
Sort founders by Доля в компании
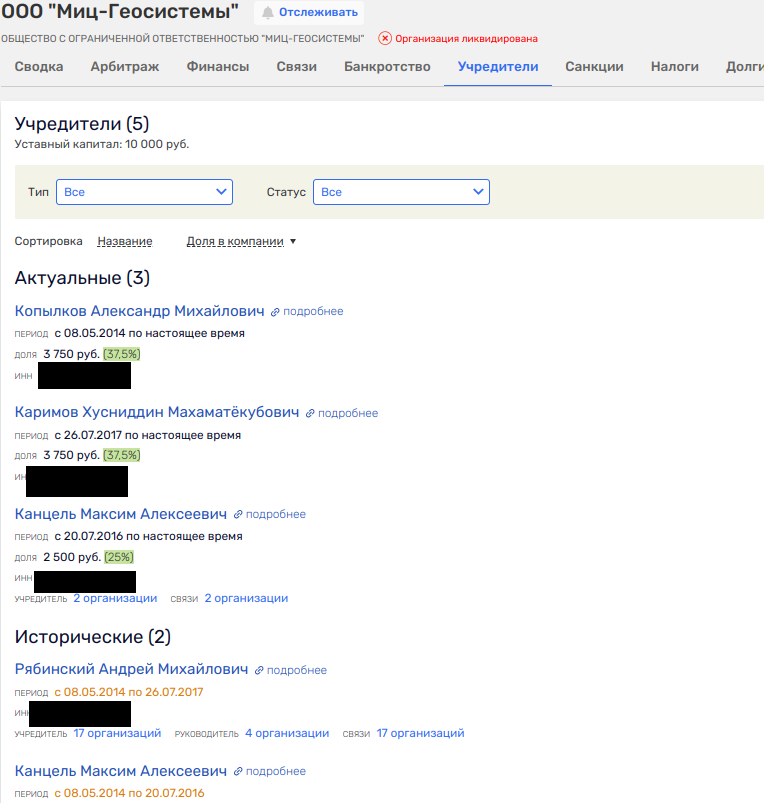pyautogui.click(x=235, y=241)
